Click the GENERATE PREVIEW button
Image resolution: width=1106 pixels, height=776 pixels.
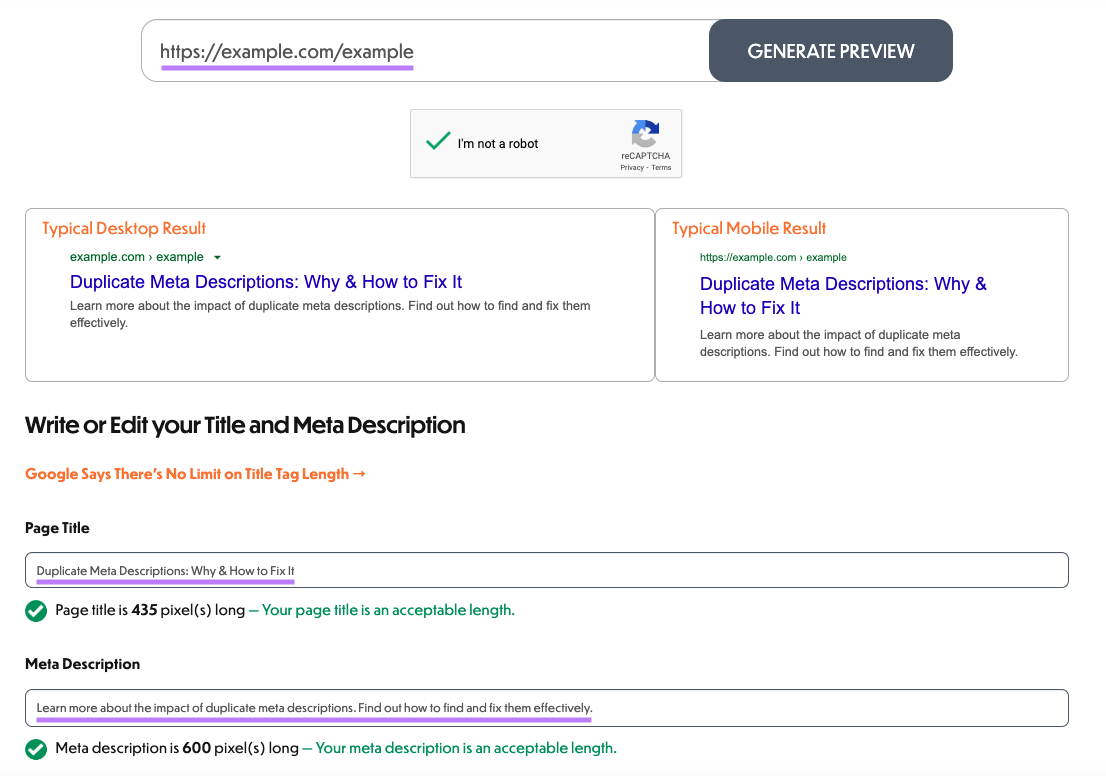[830, 50]
